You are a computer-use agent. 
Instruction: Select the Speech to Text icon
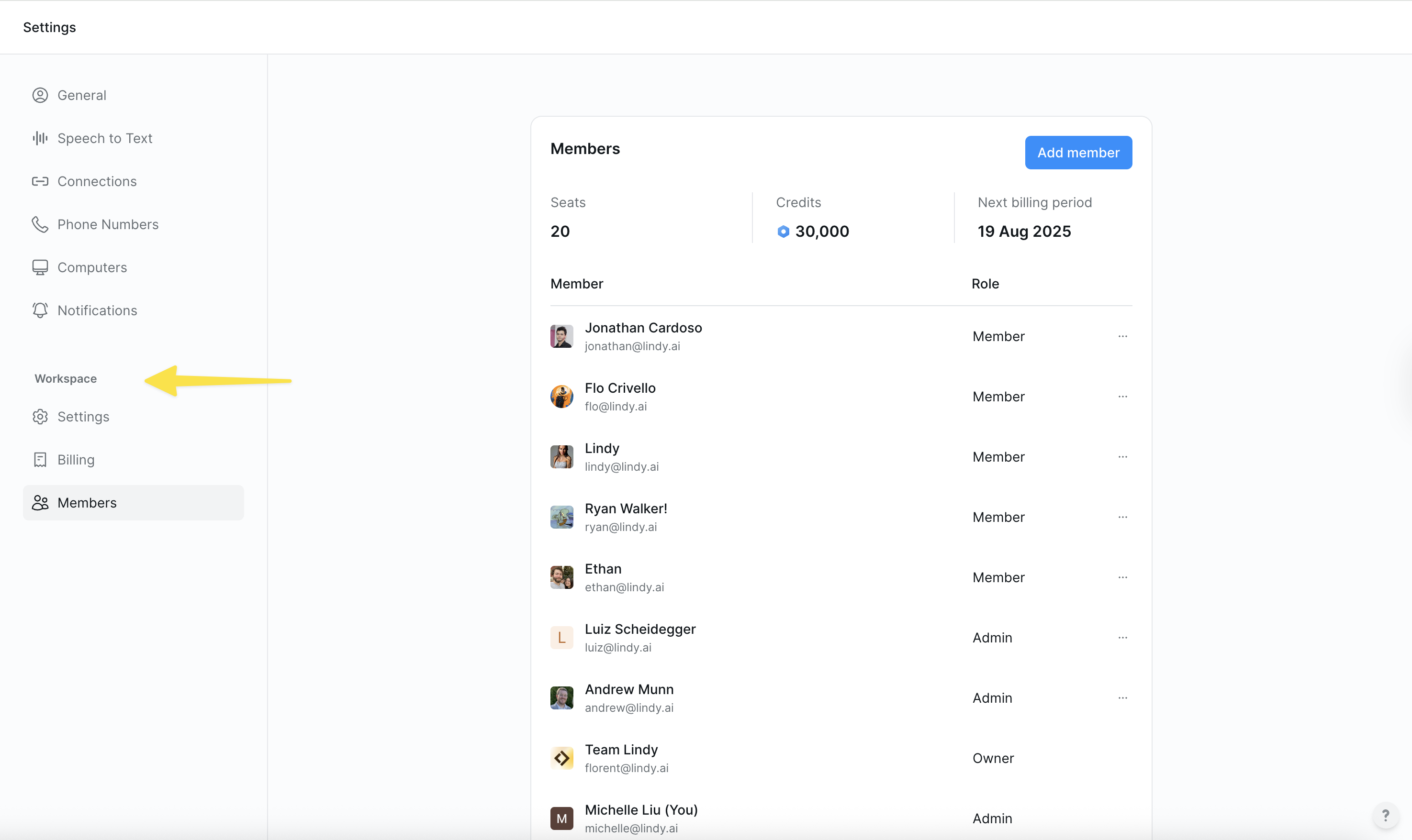click(x=40, y=138)
